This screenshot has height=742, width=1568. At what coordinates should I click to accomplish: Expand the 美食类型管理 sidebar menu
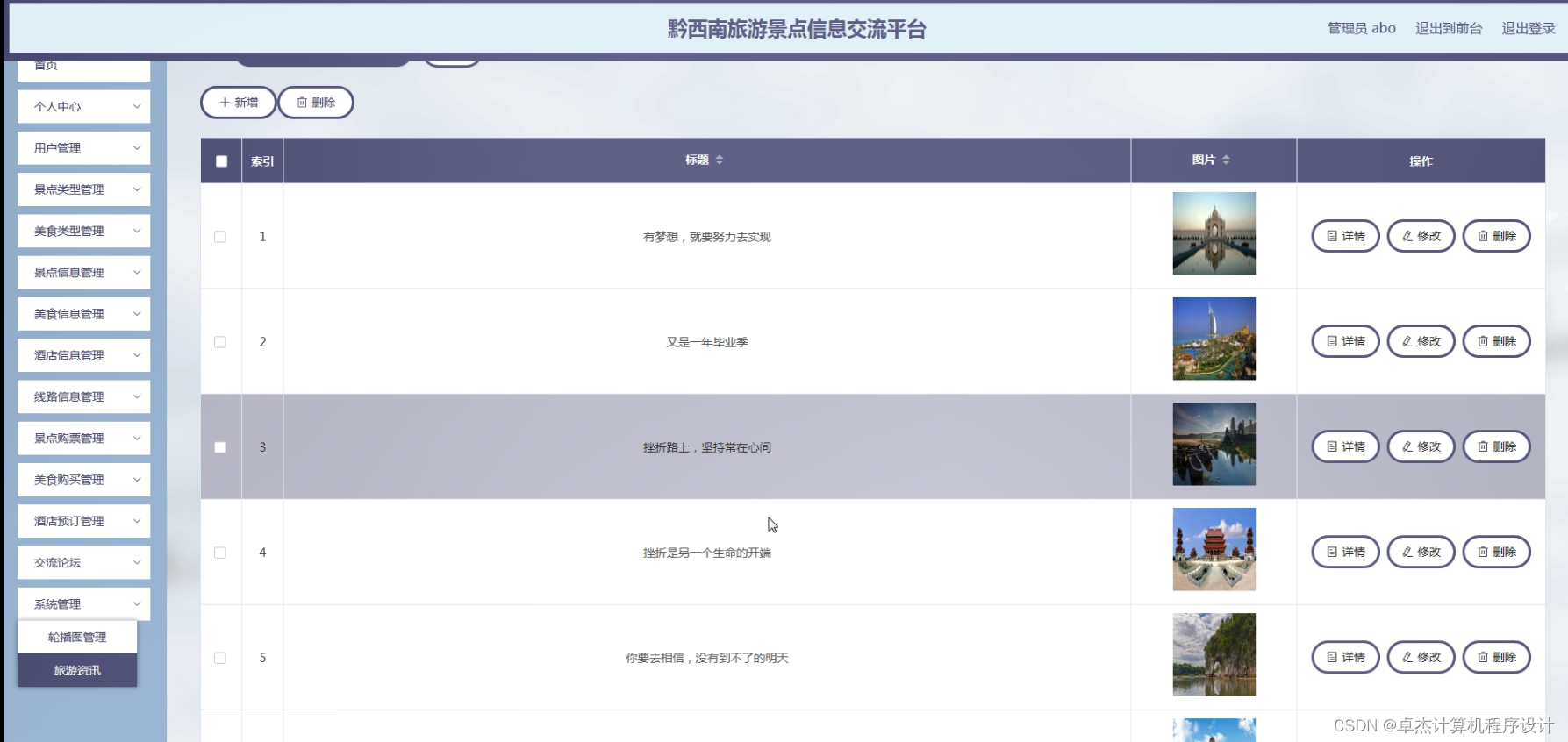click(83, 231)
